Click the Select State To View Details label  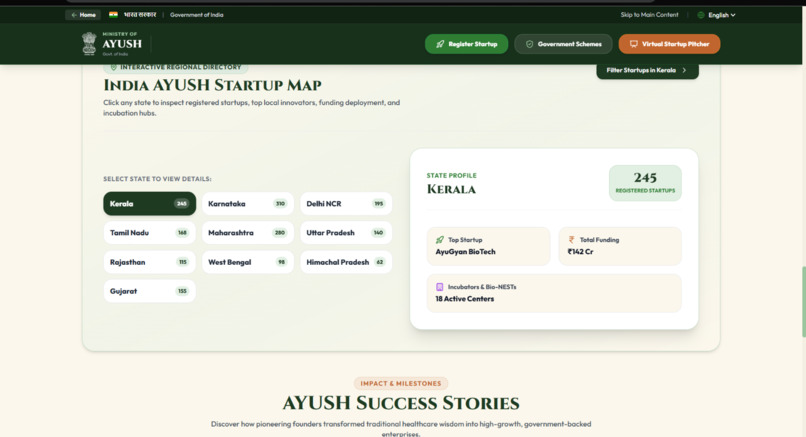pos(157,179)
